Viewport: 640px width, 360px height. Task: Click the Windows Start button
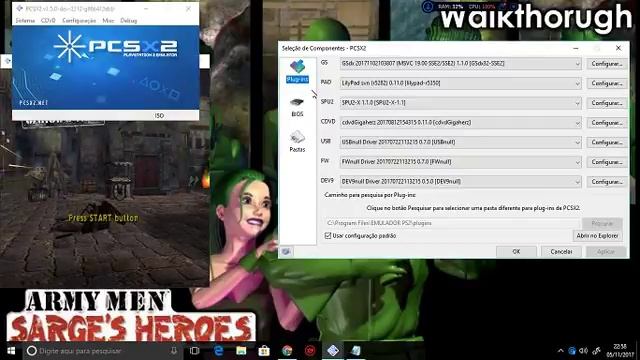pos(11,351)
